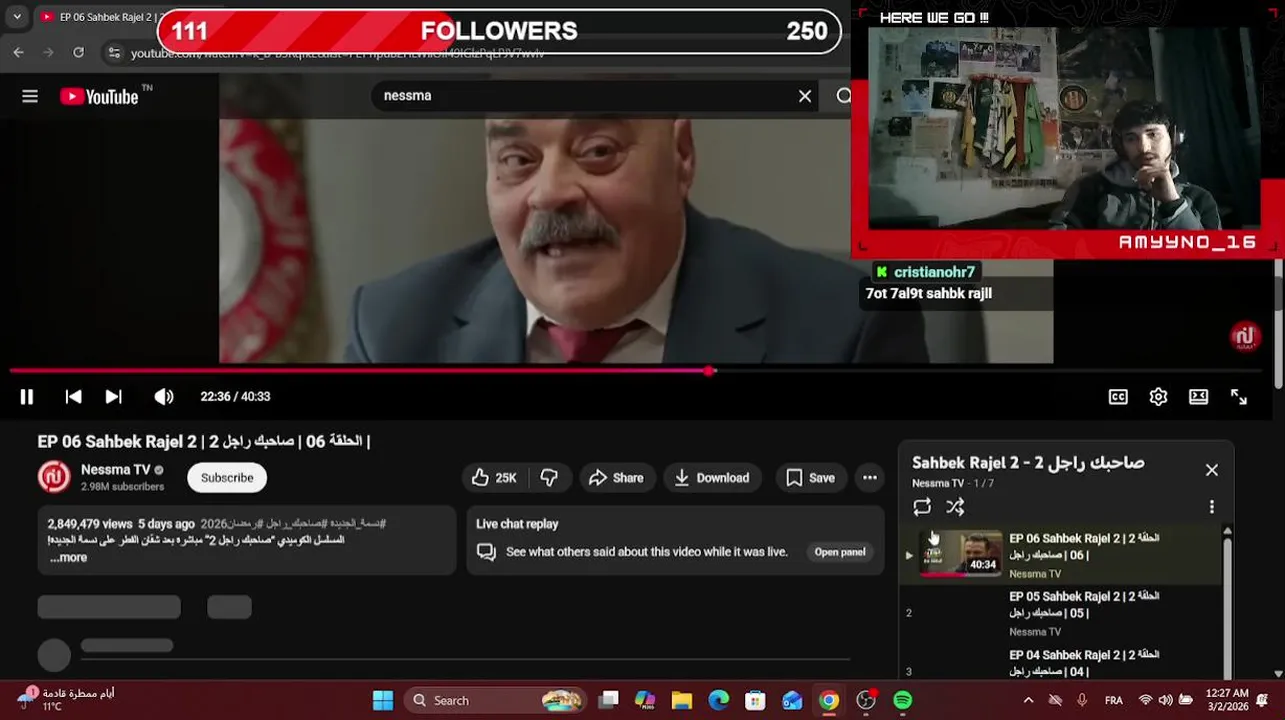The image size is (1285, 720).
Task: Launch Copilot from the taskbar
Action: point(645,701)
